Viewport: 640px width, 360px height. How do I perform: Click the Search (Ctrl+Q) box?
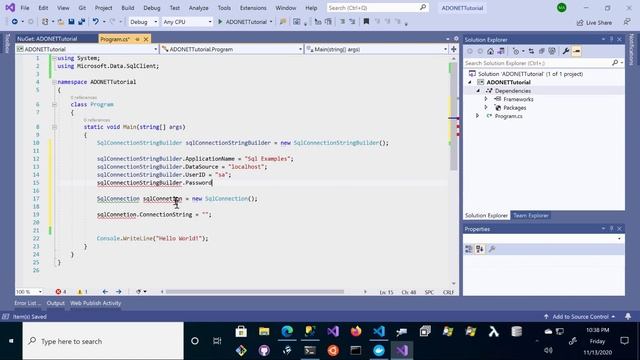378,8
